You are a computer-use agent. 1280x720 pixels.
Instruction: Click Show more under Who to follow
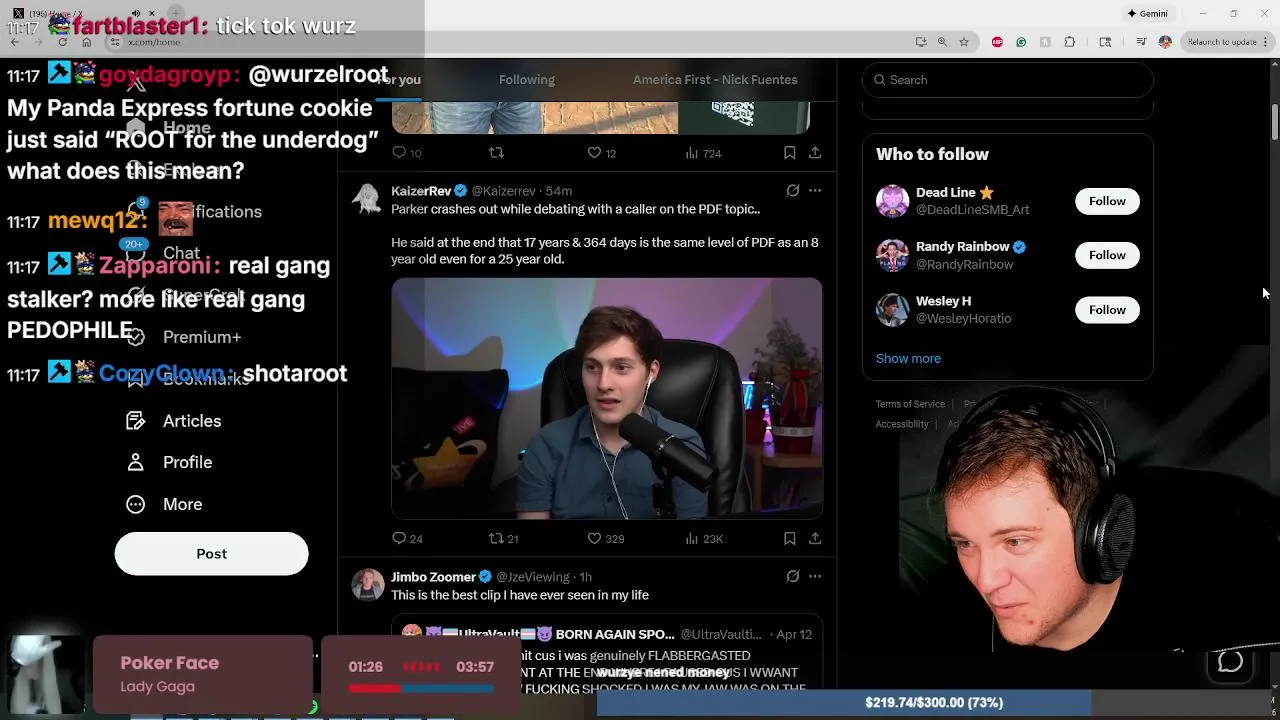(x=908, y=358)
